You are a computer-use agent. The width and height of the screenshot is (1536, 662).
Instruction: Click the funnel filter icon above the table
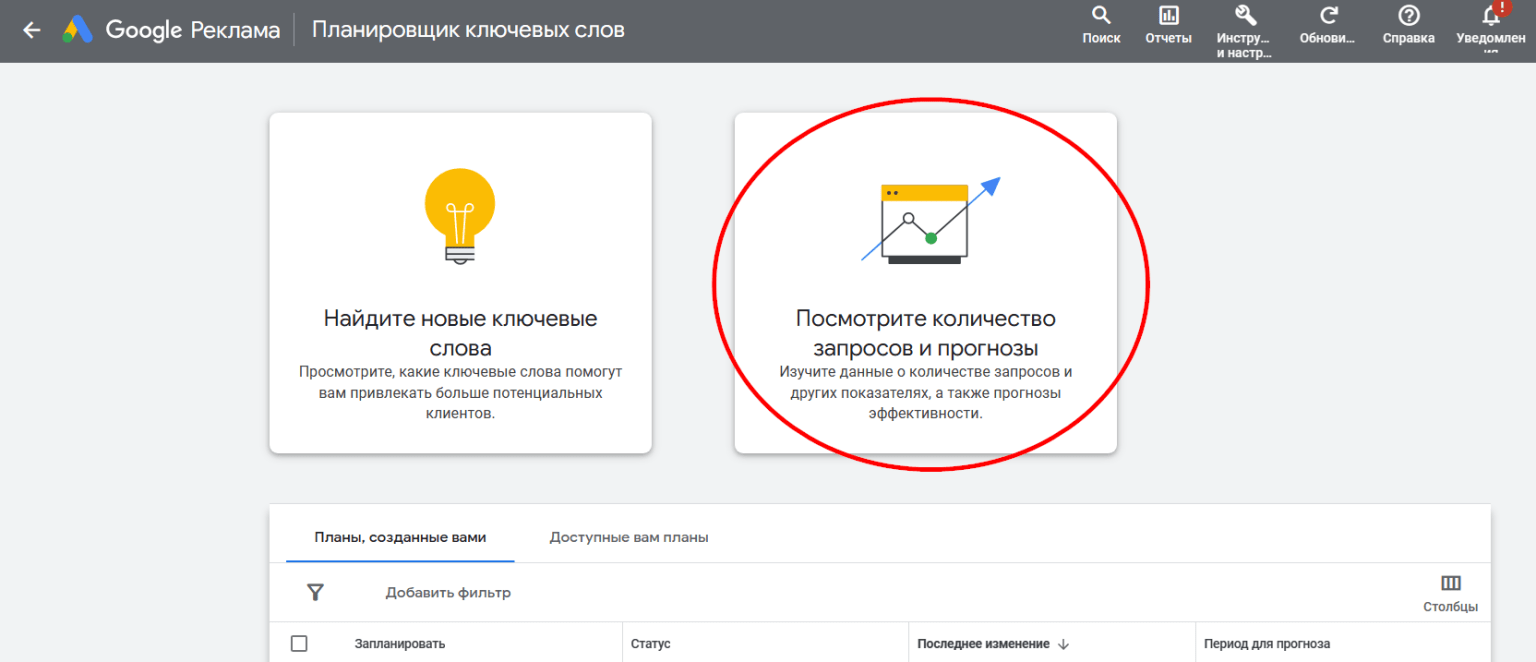tap(316, 592)
